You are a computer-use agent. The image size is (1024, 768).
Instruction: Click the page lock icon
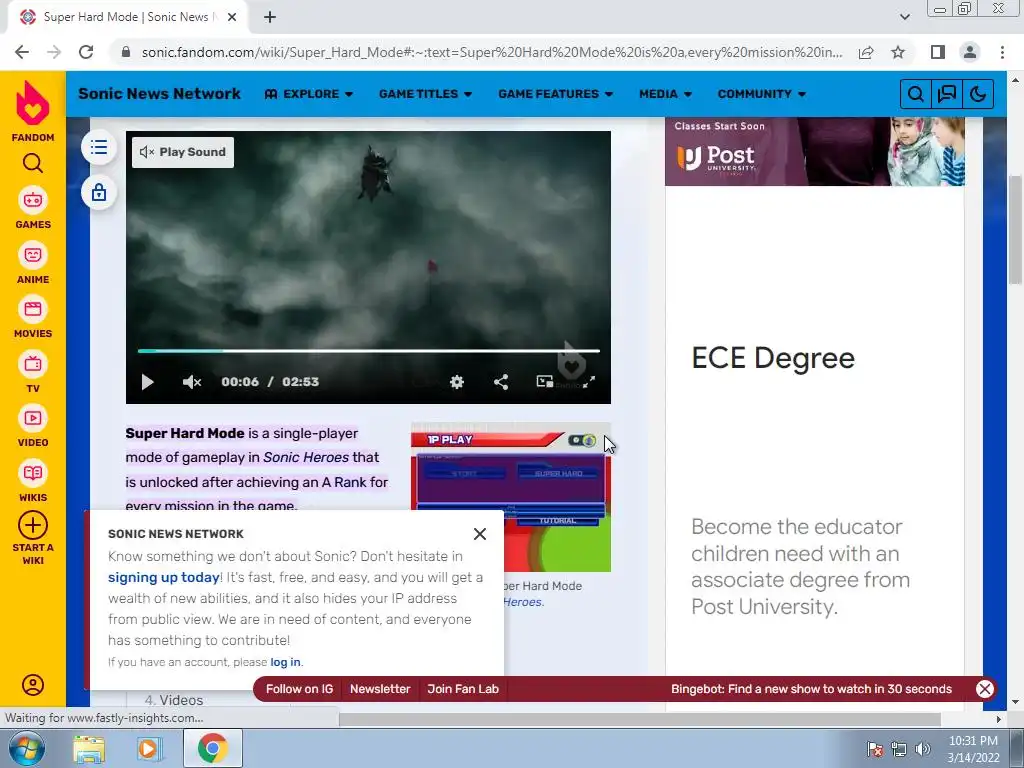pyautogui.click(x=99, y=193)
